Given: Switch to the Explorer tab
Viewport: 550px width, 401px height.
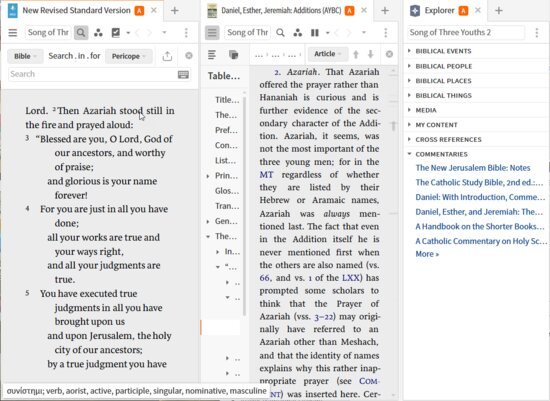Looking at the screenshot, I should pos(439,11).
